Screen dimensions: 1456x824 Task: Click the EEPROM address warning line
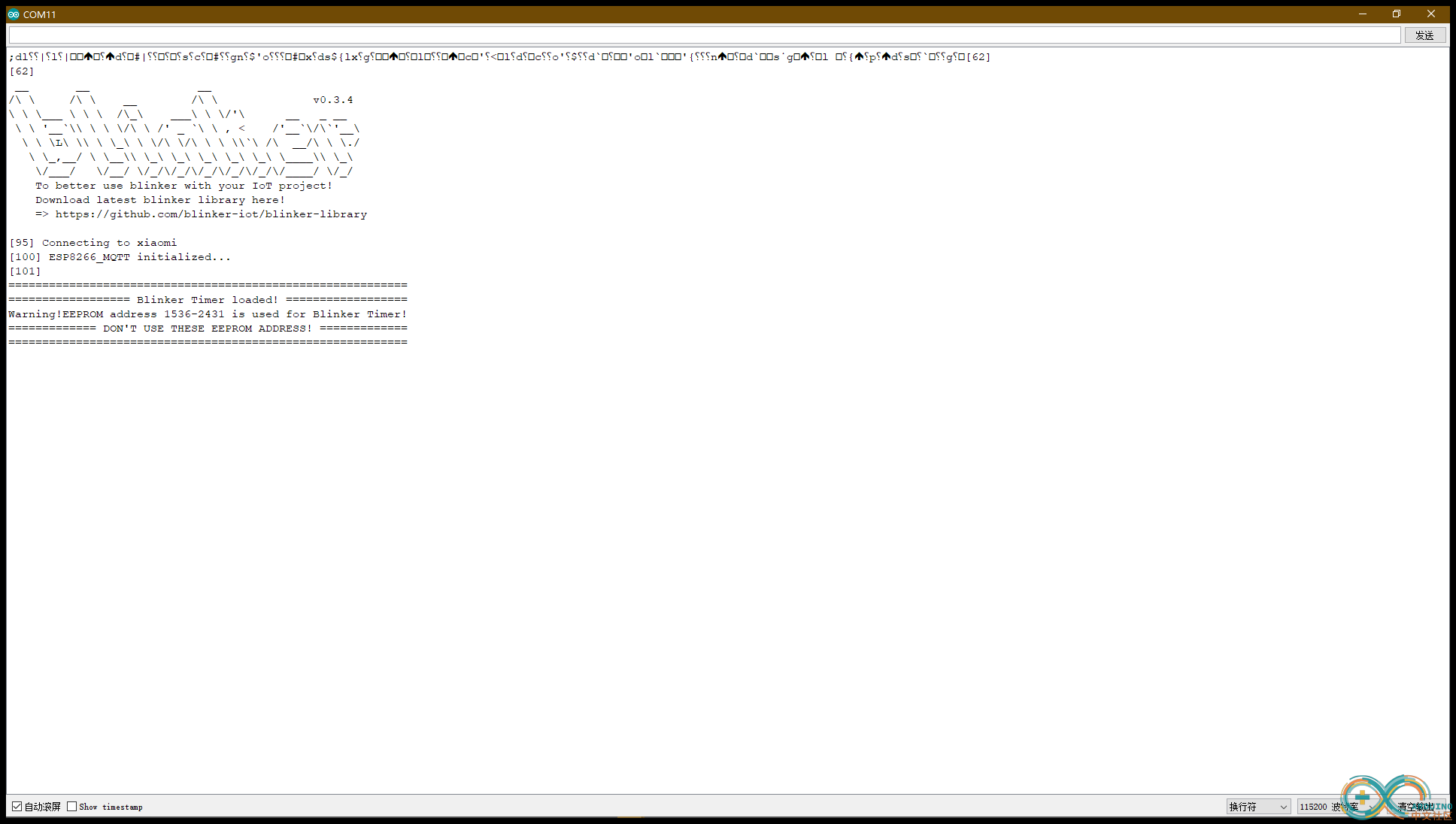coord(208,314)
